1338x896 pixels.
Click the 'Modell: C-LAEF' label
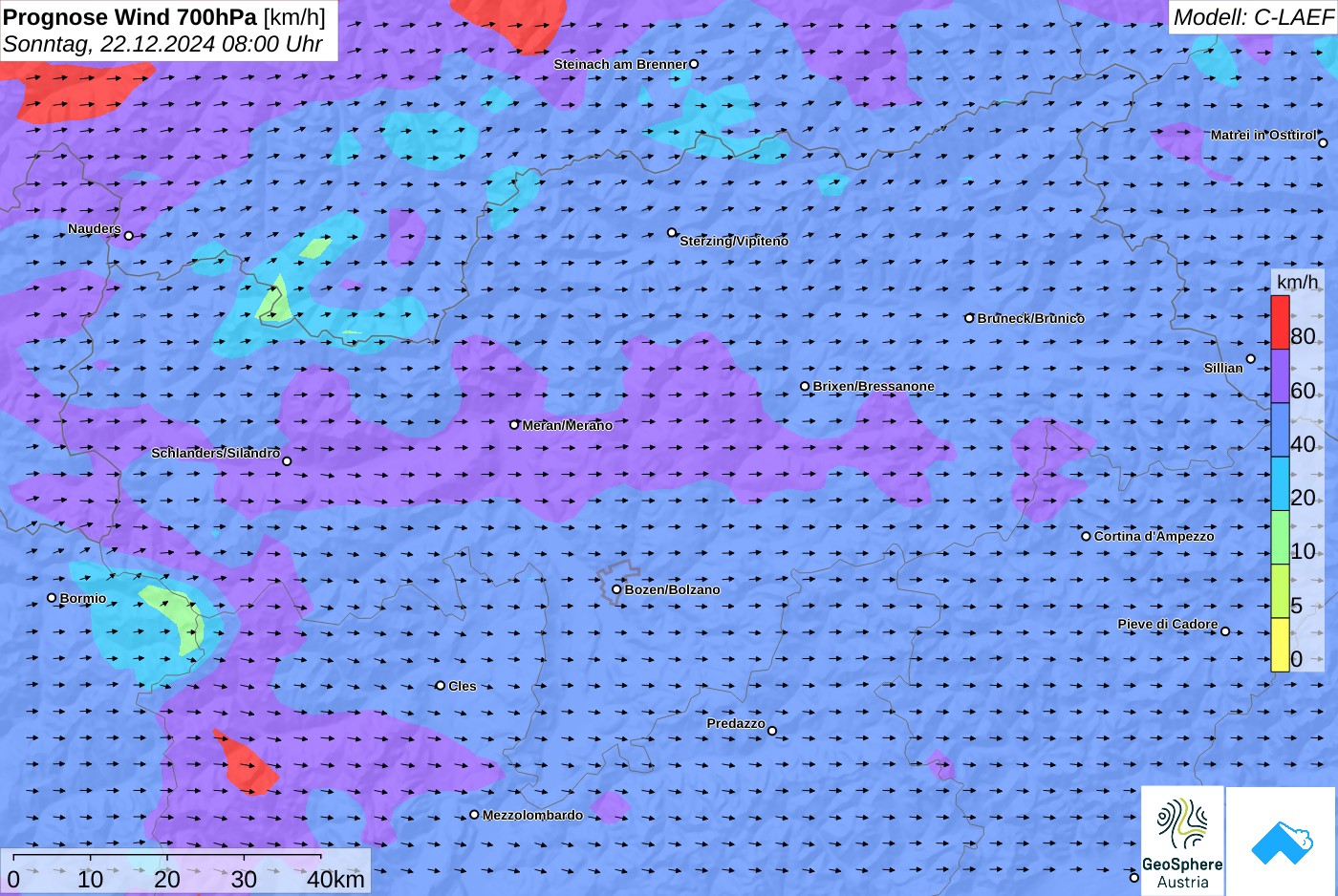(1252, 16)
